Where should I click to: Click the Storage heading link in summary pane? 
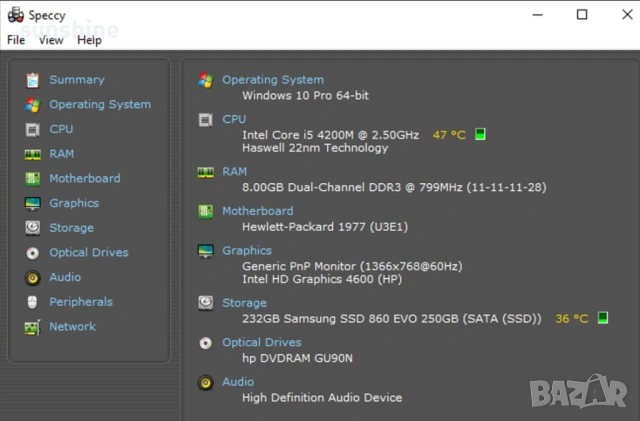pyautogui.click(x=244, y=303)
